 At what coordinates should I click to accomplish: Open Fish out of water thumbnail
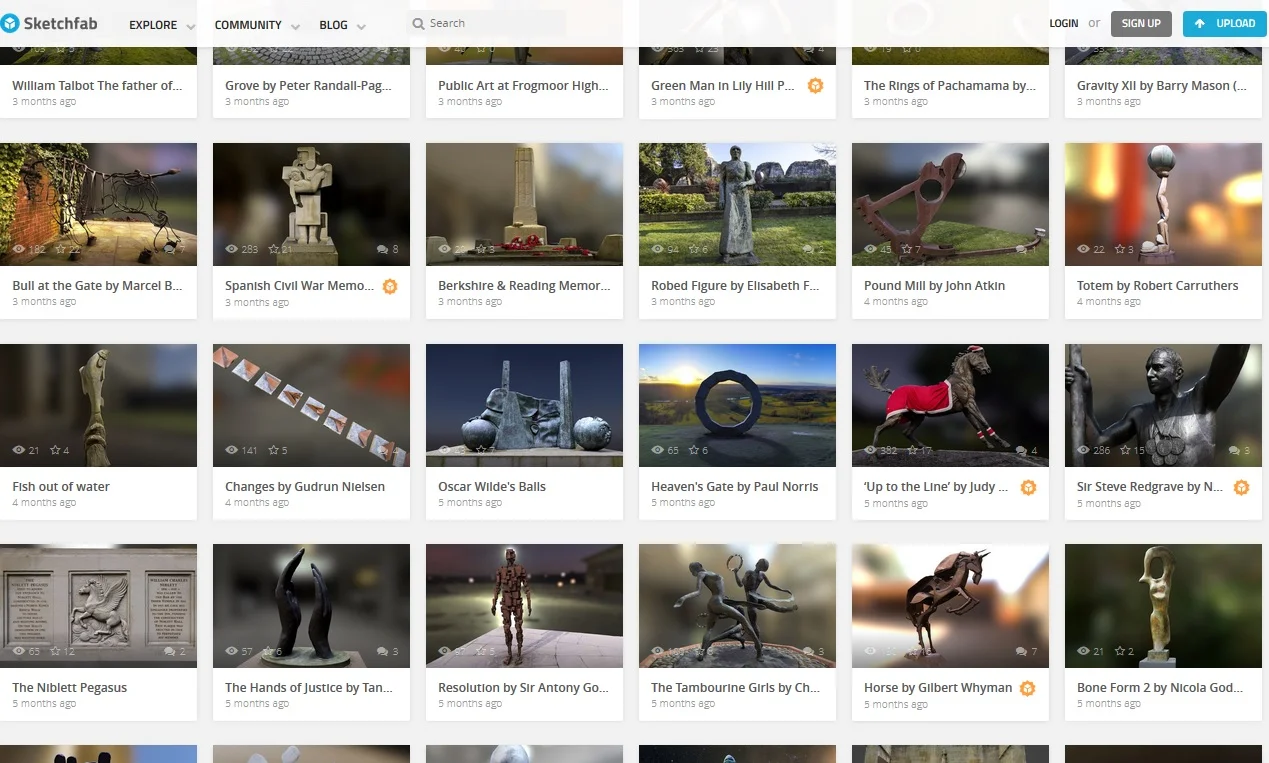pyautogui.click(x=98, y=405)
